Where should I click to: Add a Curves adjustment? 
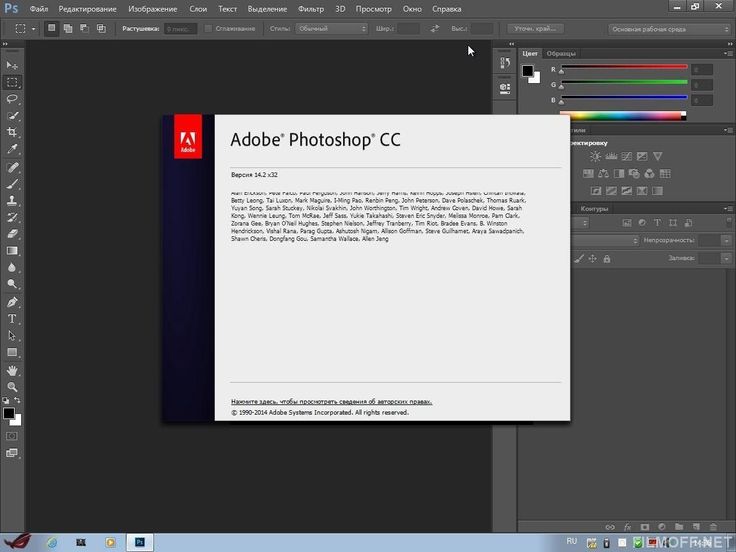(x=627, y=156)
